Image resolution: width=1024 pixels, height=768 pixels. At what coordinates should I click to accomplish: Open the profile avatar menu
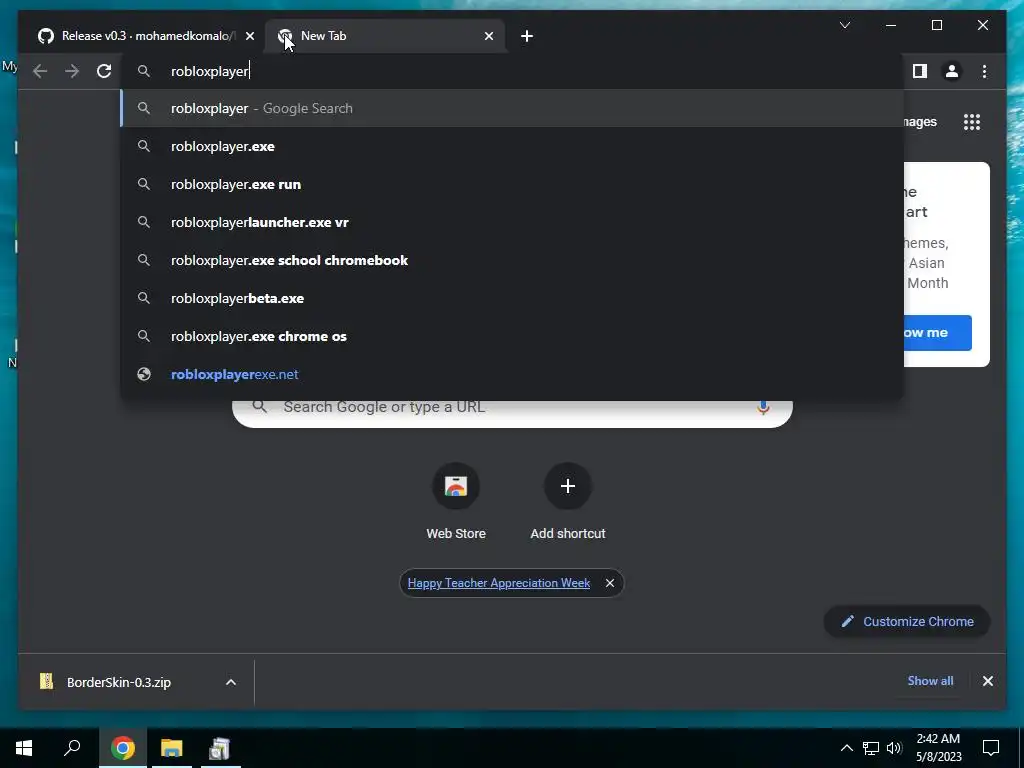coord(952,71)
